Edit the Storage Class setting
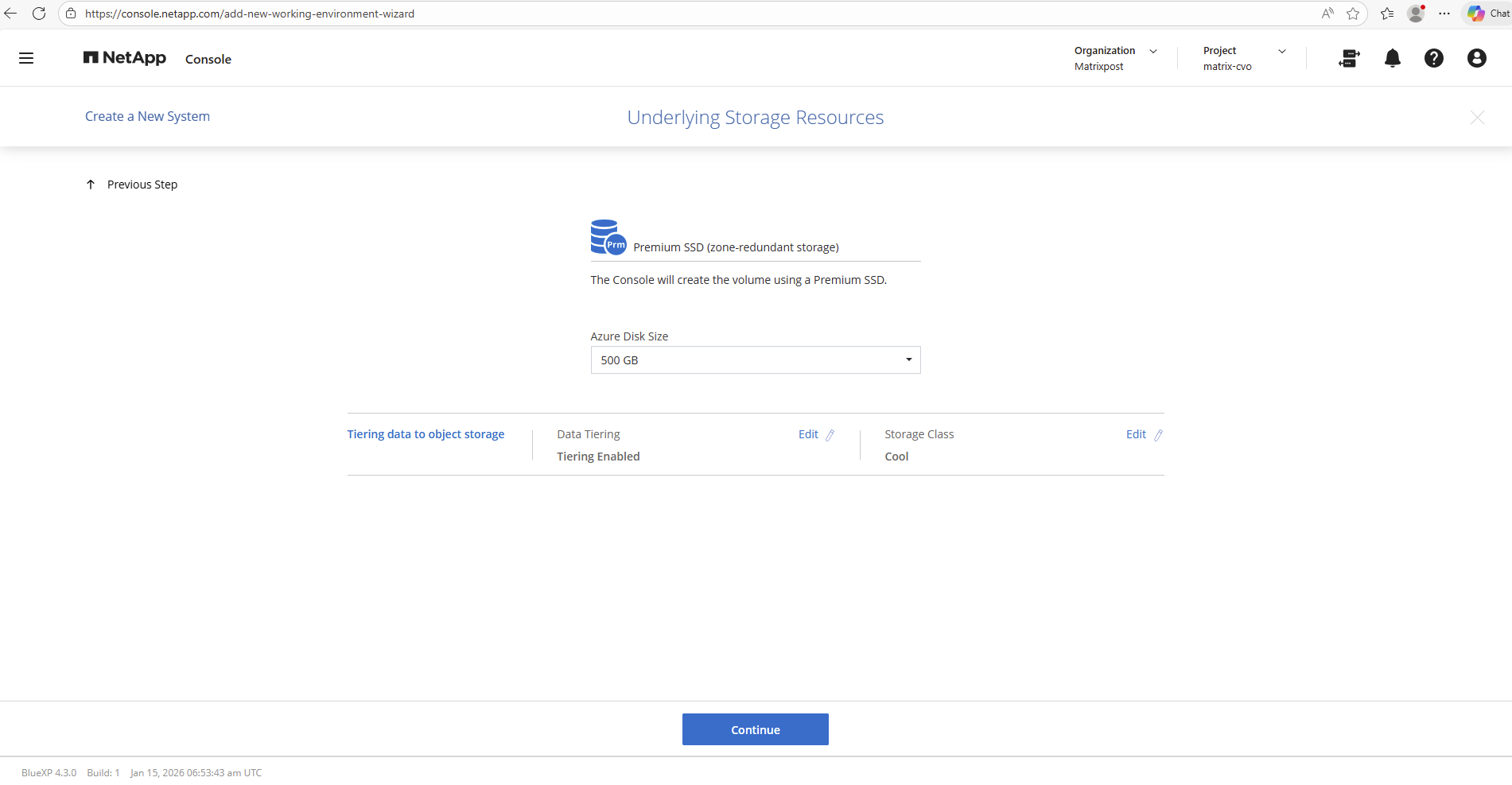Viewport: 1512px width, 785px height. (1144, 434)
